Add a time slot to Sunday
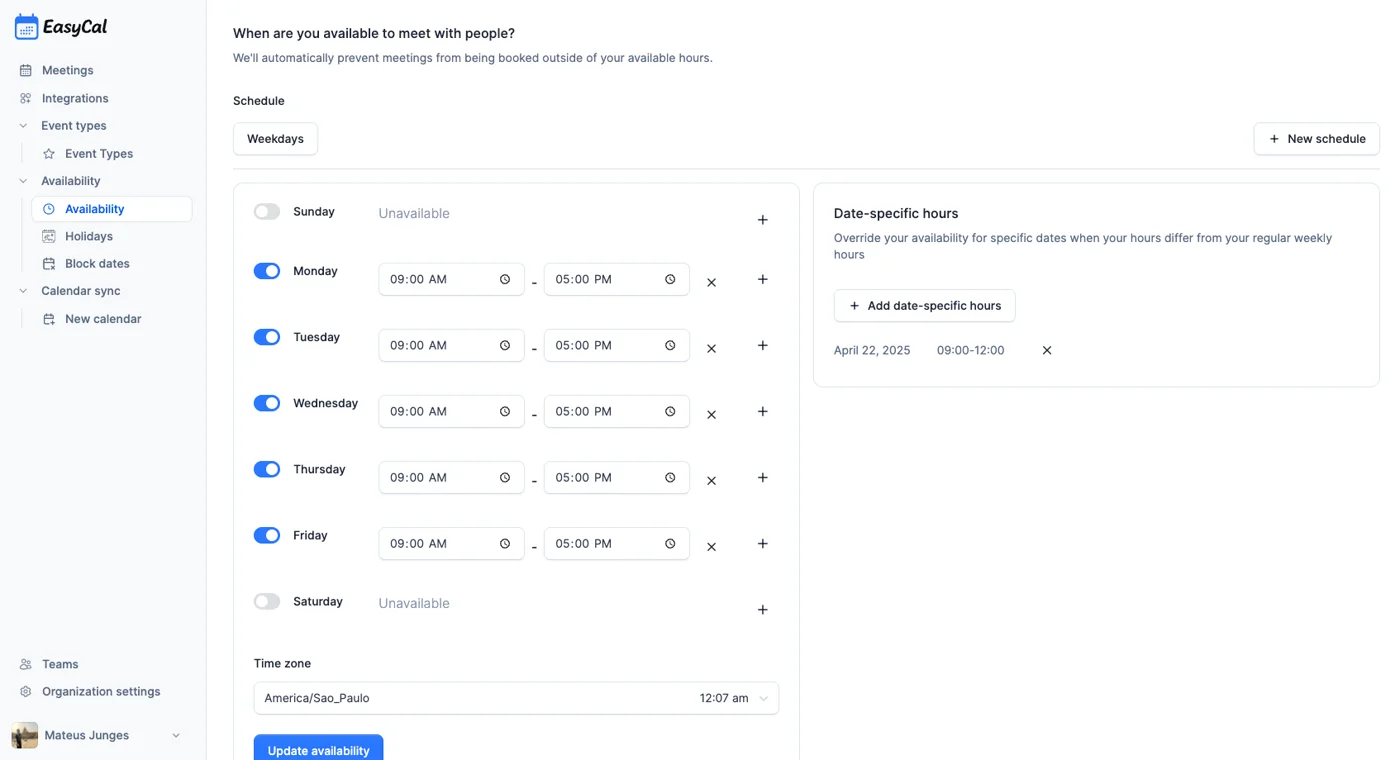 [762, 220]
